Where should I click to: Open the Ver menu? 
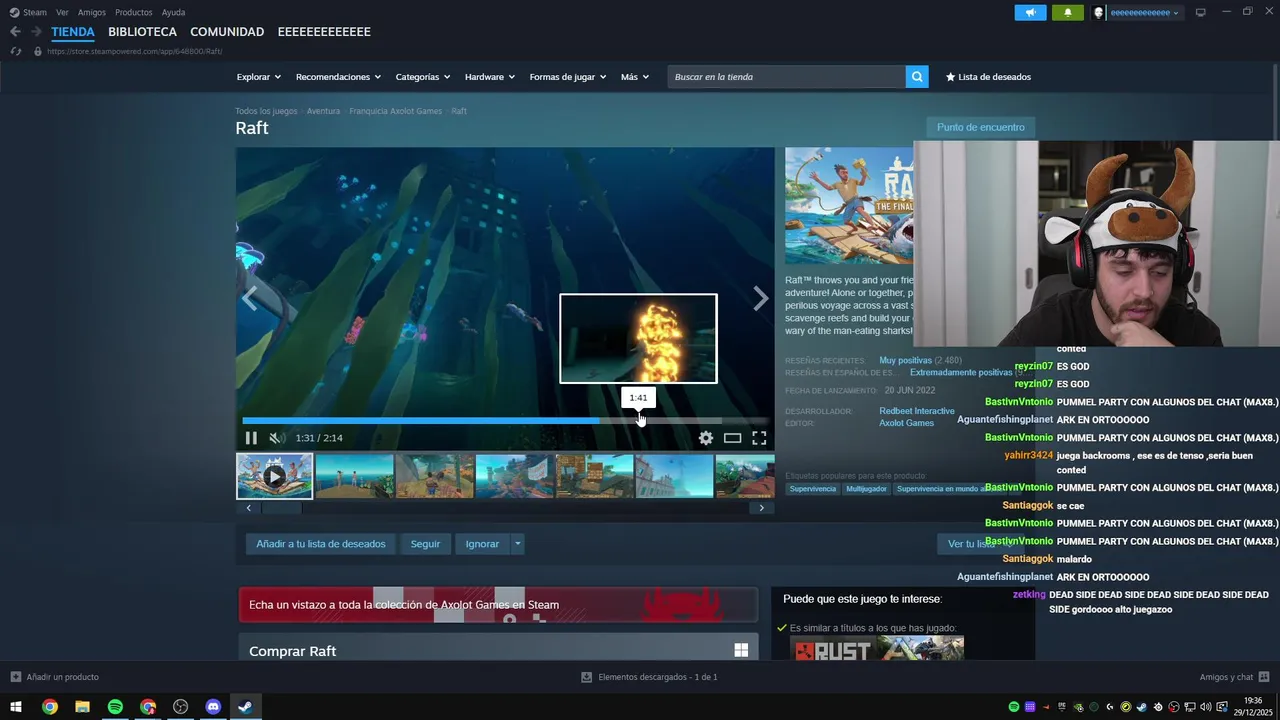pos(62,12)
